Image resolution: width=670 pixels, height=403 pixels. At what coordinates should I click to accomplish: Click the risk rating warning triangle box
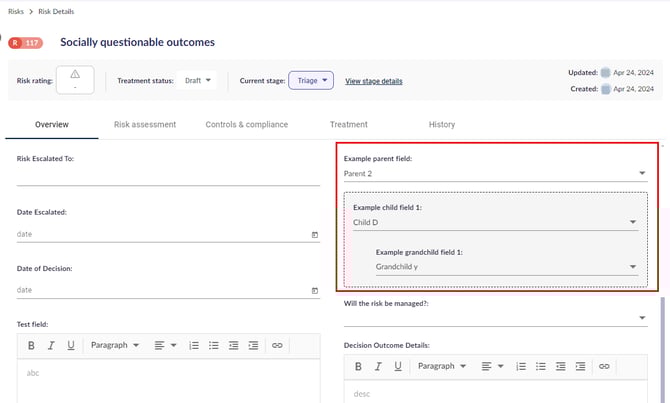tap(75, 80)
